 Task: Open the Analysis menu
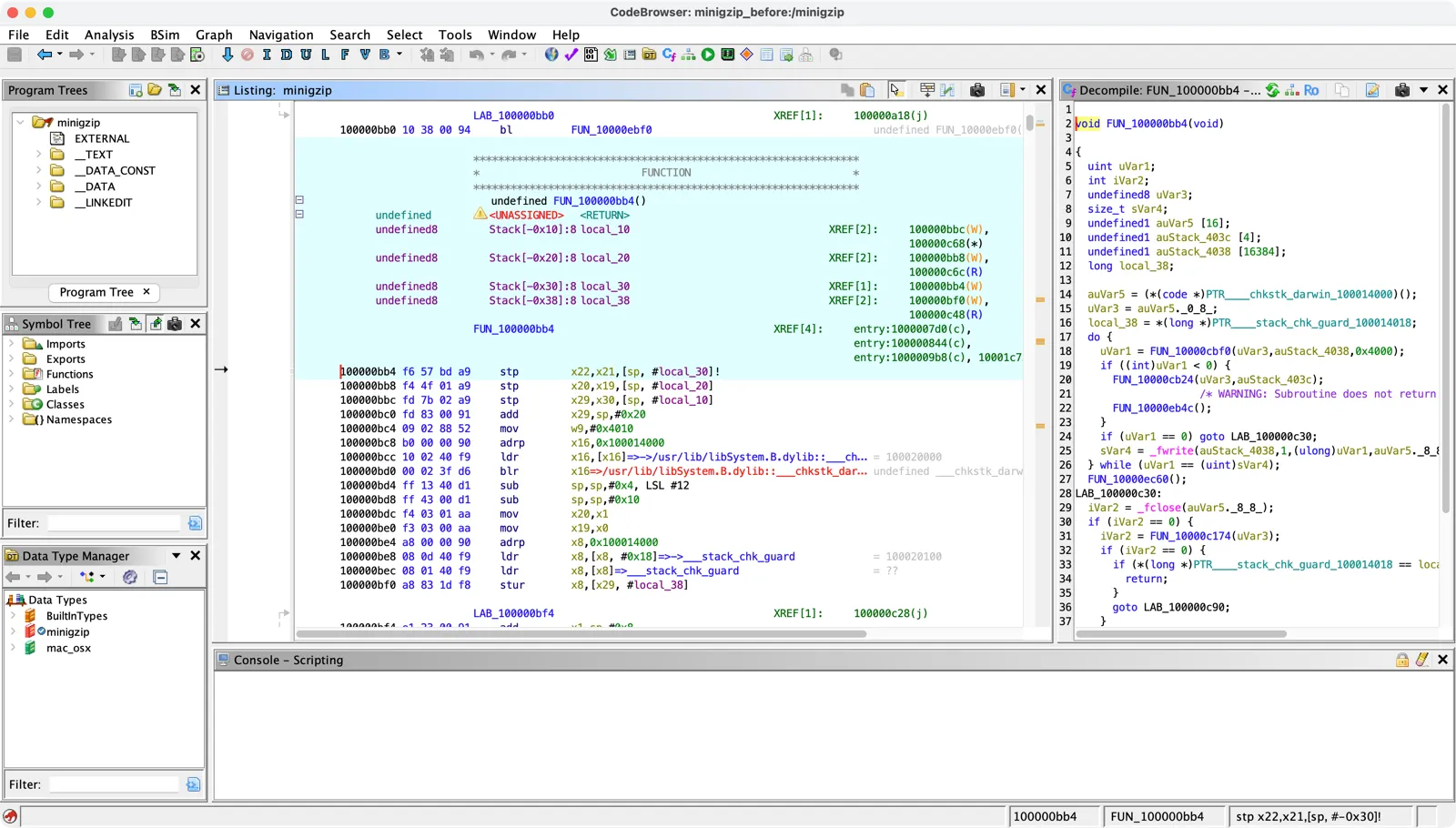pyautogui.click(x=109, y=35)
